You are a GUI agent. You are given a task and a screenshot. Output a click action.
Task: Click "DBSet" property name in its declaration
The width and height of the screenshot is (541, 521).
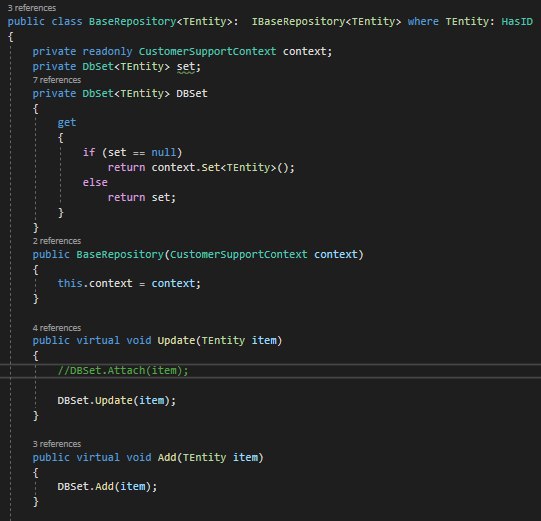pyautogui.click(x=192, y=94)
